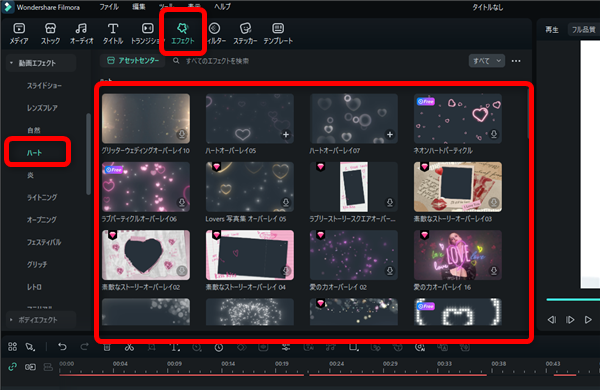
Task: Download 愛の力オーバーレイ 02 effect
Action: point(390,271)
